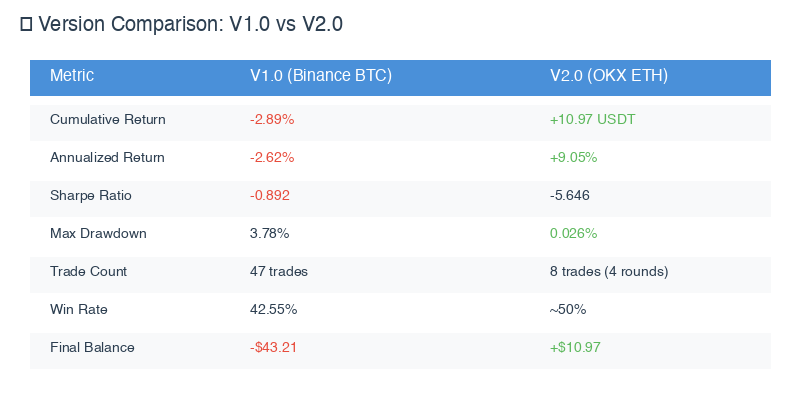Click the 0.026% max drawdown value
Viewport: 800px width, 400px height.
coord(574,234)
